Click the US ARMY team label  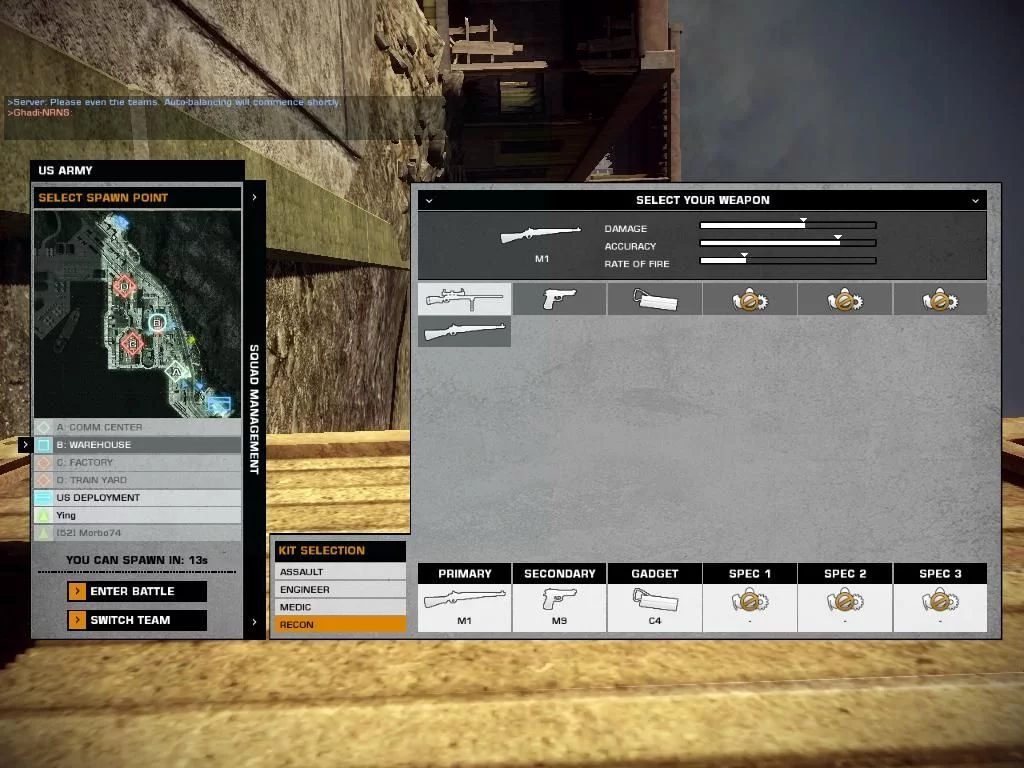tap(65, 170)
